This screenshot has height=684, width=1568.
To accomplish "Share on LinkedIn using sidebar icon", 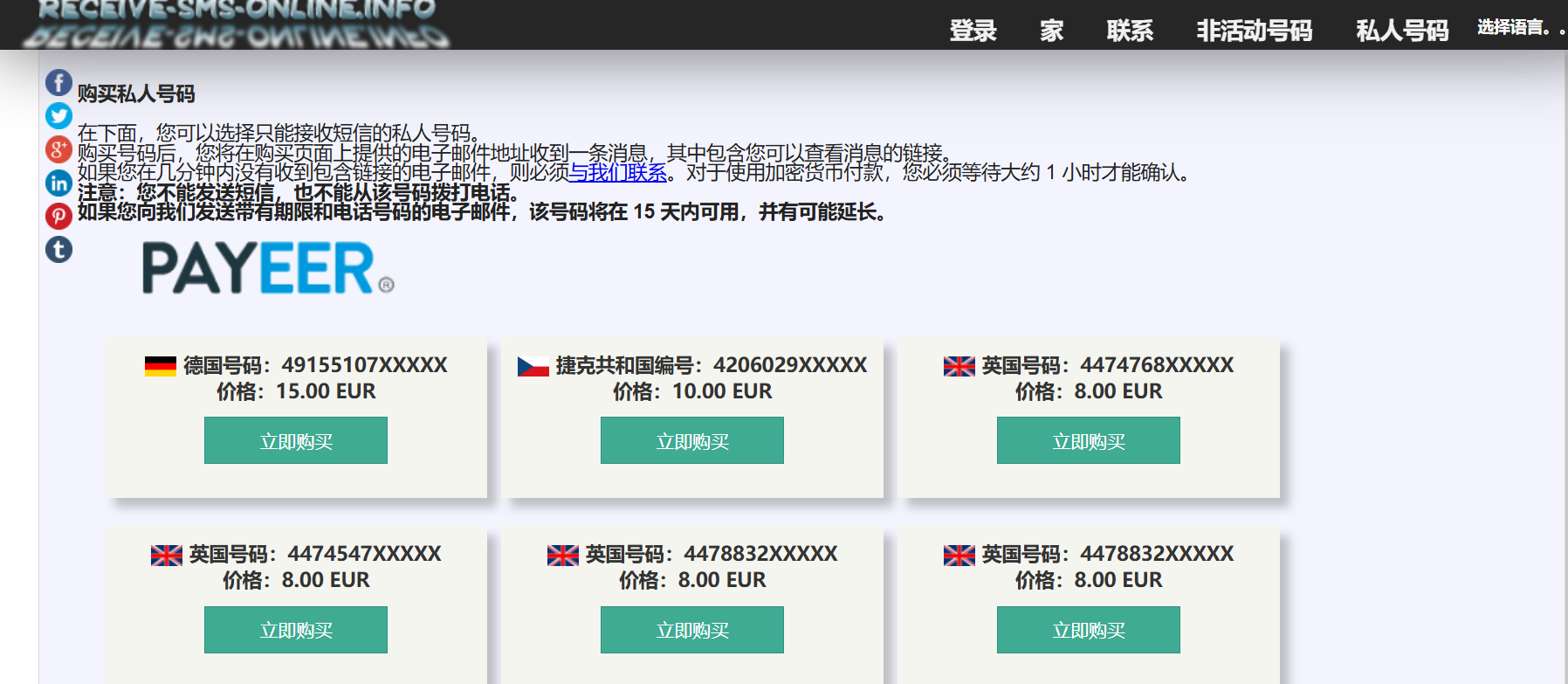I will click(x=58, y=183).
